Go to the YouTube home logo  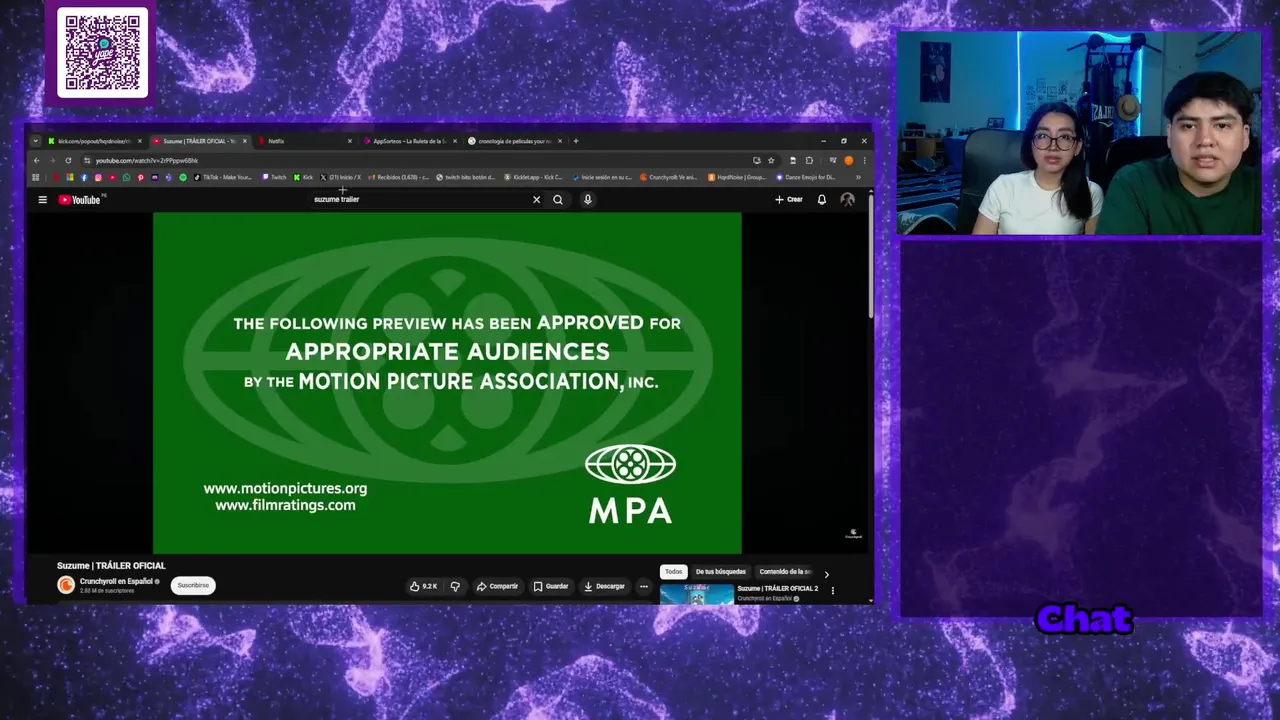click(x=79, y=200)
